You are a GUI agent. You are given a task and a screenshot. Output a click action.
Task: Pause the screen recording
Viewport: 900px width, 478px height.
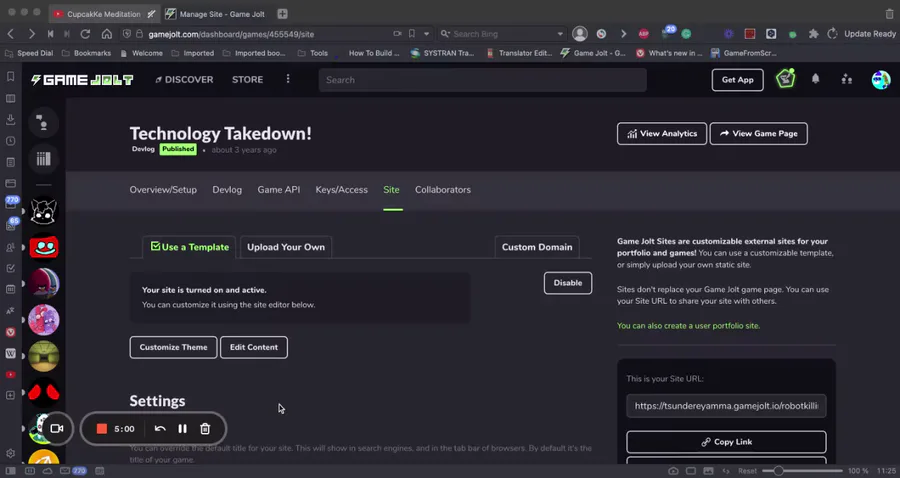(x=183, y=429)
